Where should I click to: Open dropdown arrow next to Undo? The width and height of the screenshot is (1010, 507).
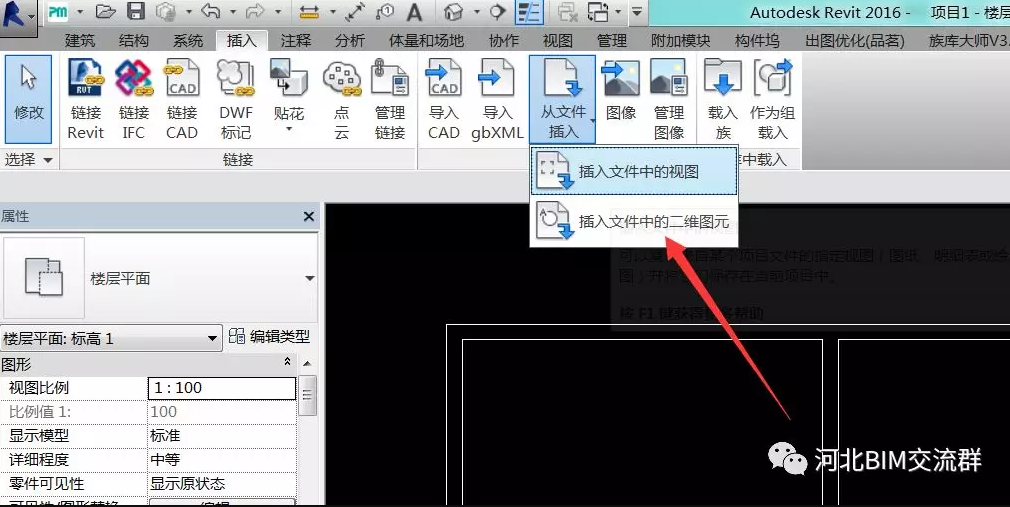(233, 12)
